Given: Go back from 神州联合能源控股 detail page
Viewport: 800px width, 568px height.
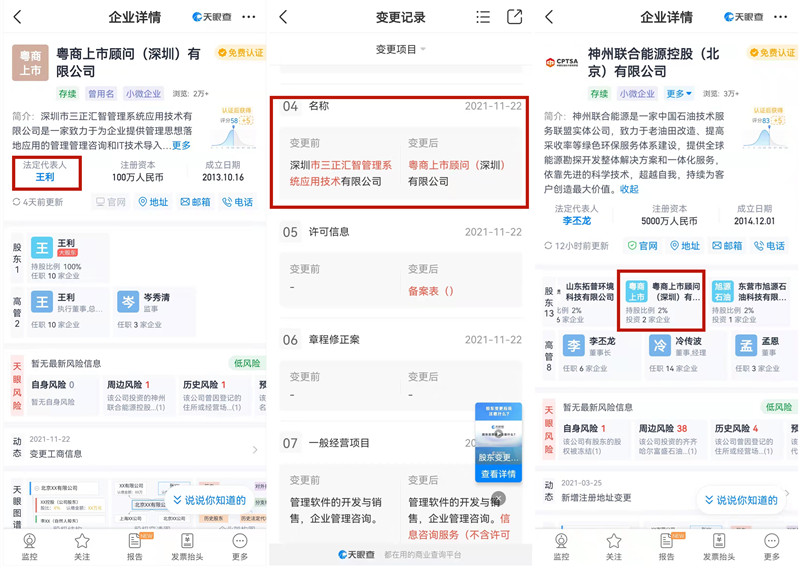Looking at the screenshot, I should 549,17.
